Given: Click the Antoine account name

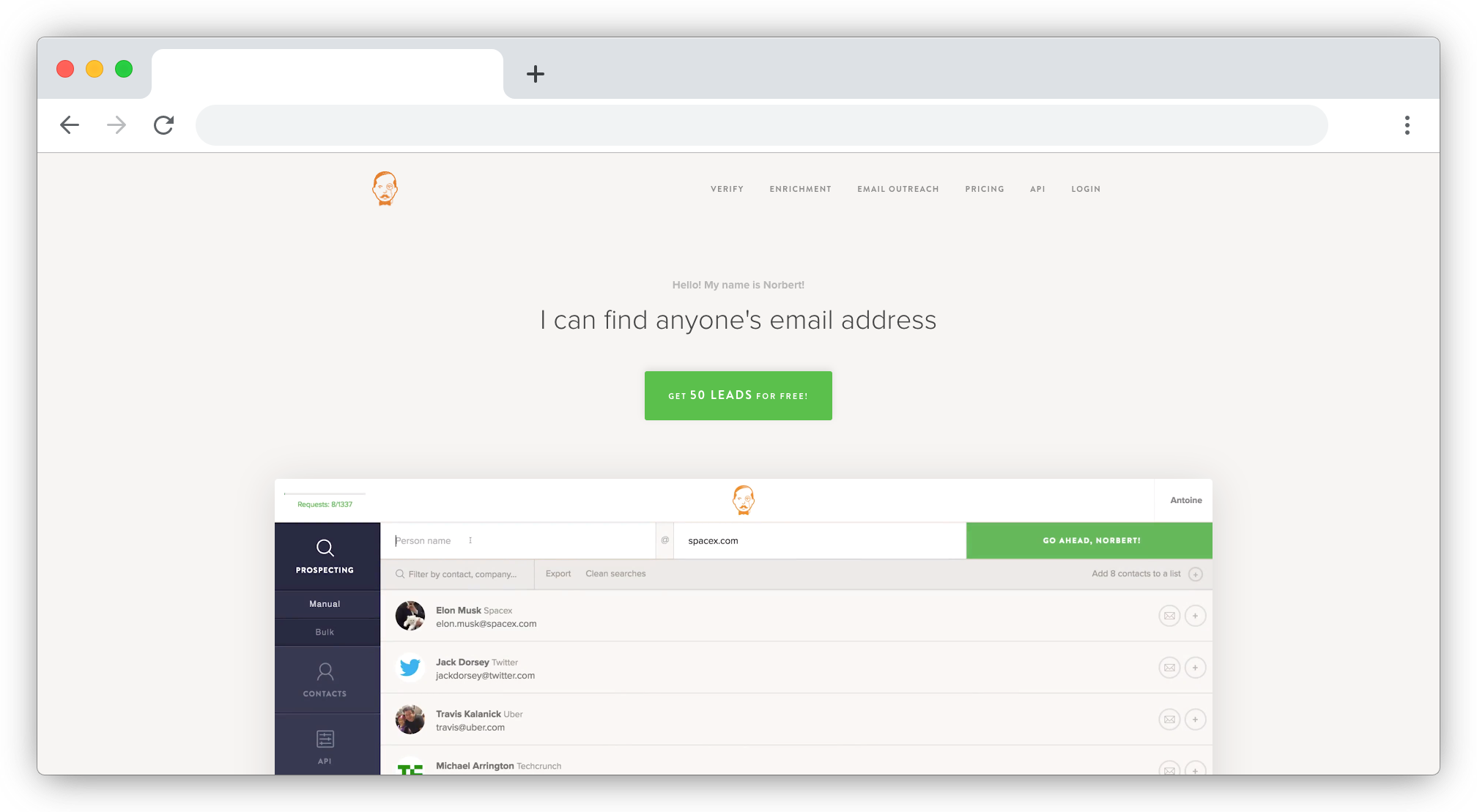Looking at the screenshot, I should point(1186,500).
